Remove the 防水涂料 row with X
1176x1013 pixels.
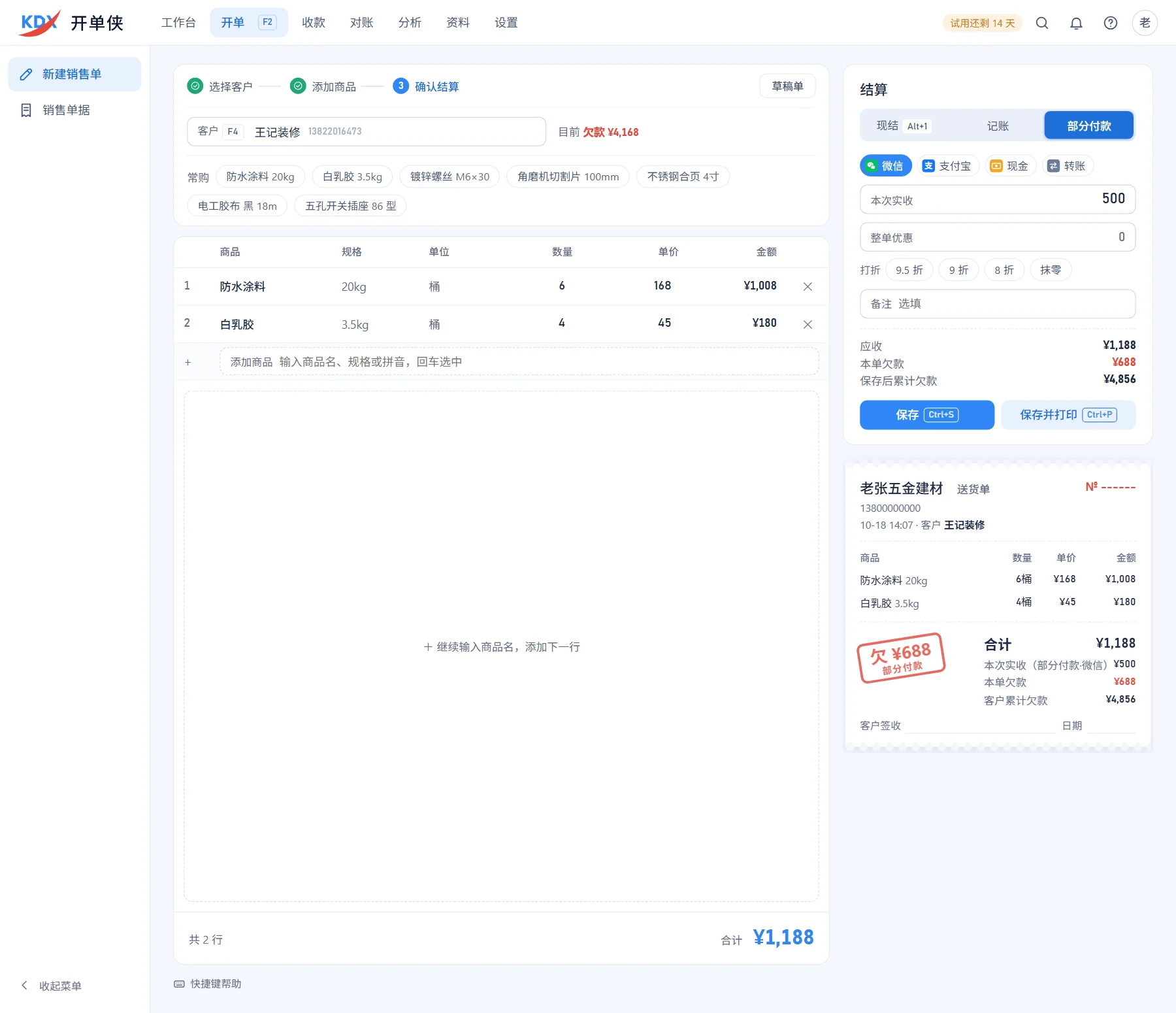pos(808,286)
